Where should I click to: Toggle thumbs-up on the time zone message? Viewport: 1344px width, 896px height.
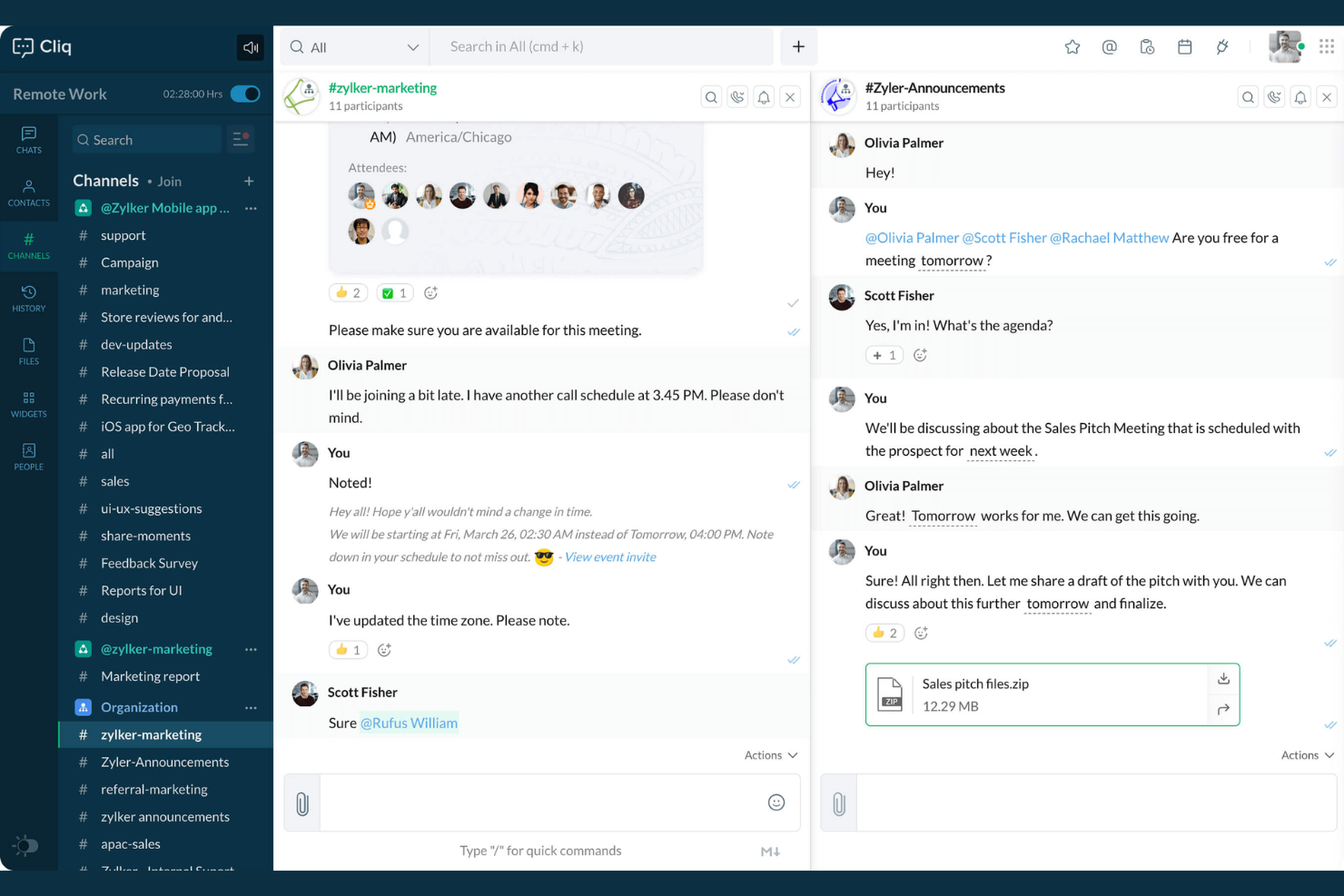pos(348,650)
